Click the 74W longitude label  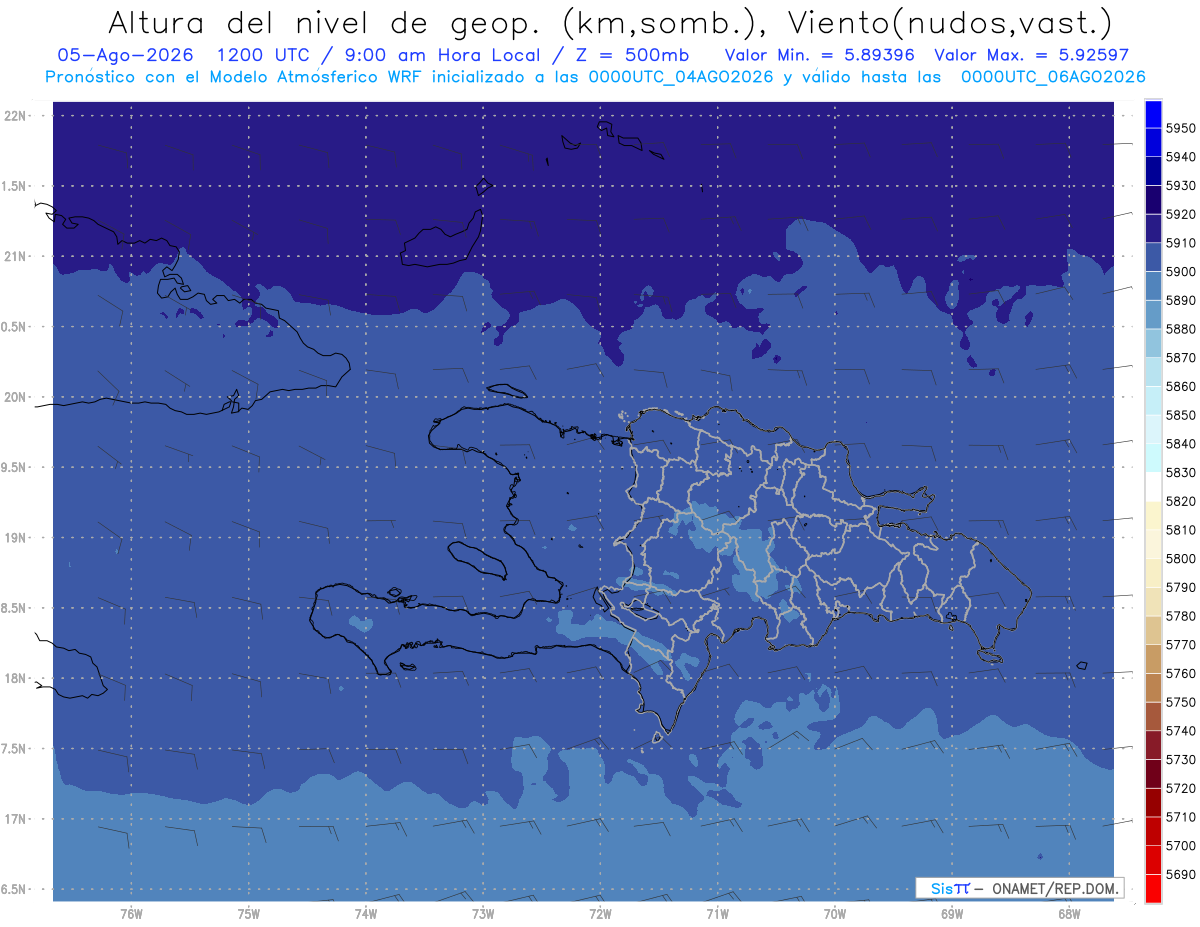pyautogui.click(x=366, y=913)
